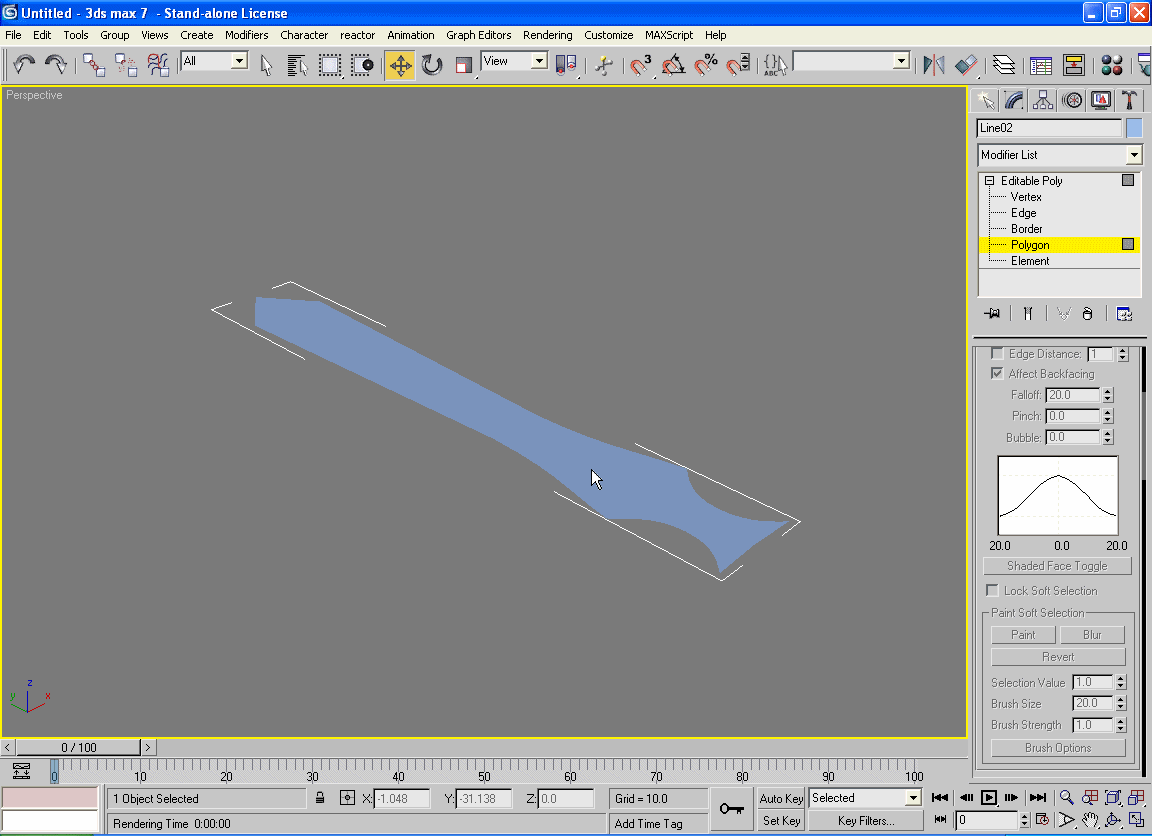The width and height of the screenshot is (1152, 836).
Task: Click the Select Object arrow tool
Action: [266, 66]
